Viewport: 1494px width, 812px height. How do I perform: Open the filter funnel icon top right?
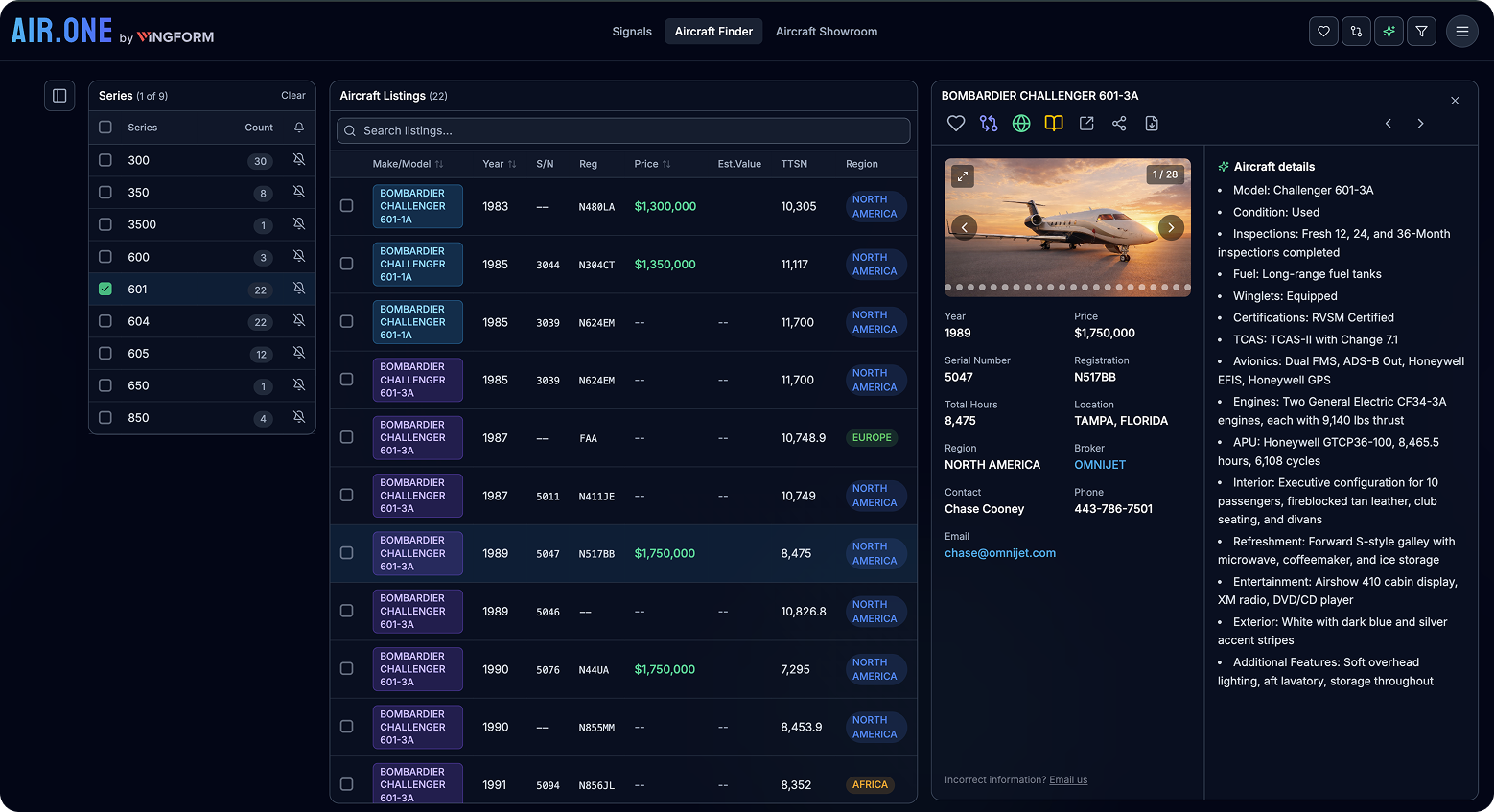pos(1421,31)
